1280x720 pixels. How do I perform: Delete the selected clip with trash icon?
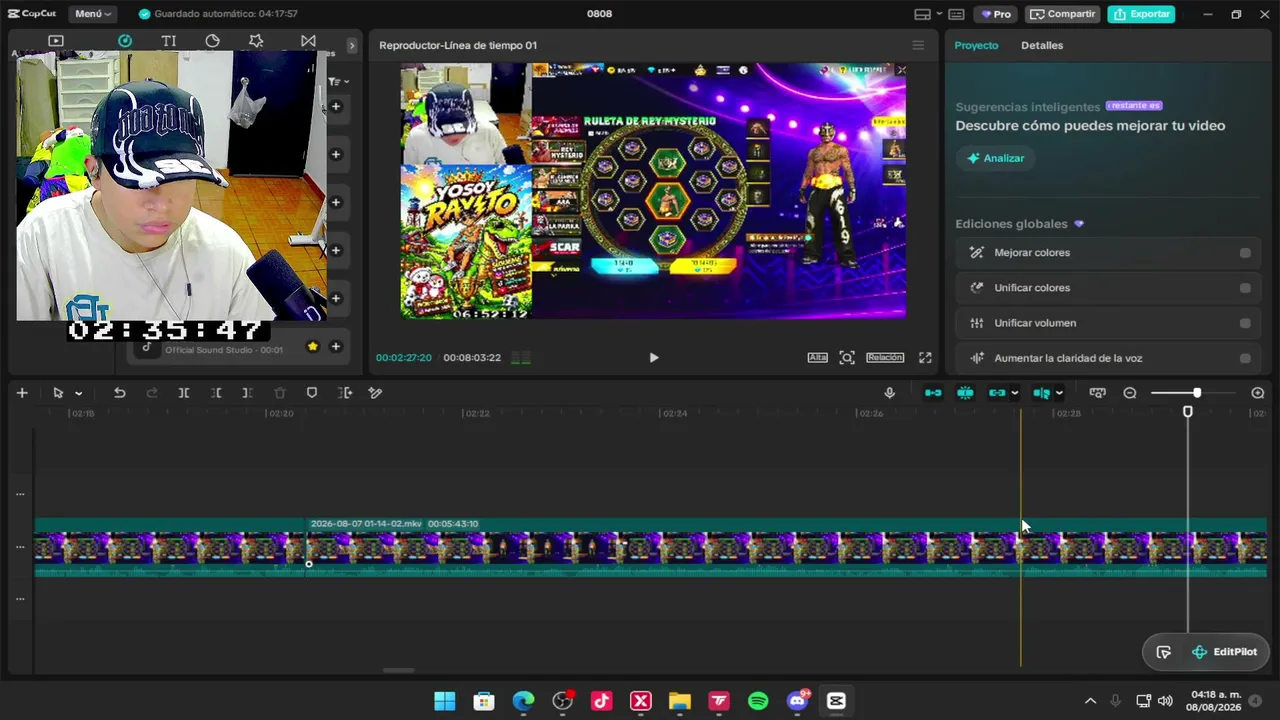280,393
